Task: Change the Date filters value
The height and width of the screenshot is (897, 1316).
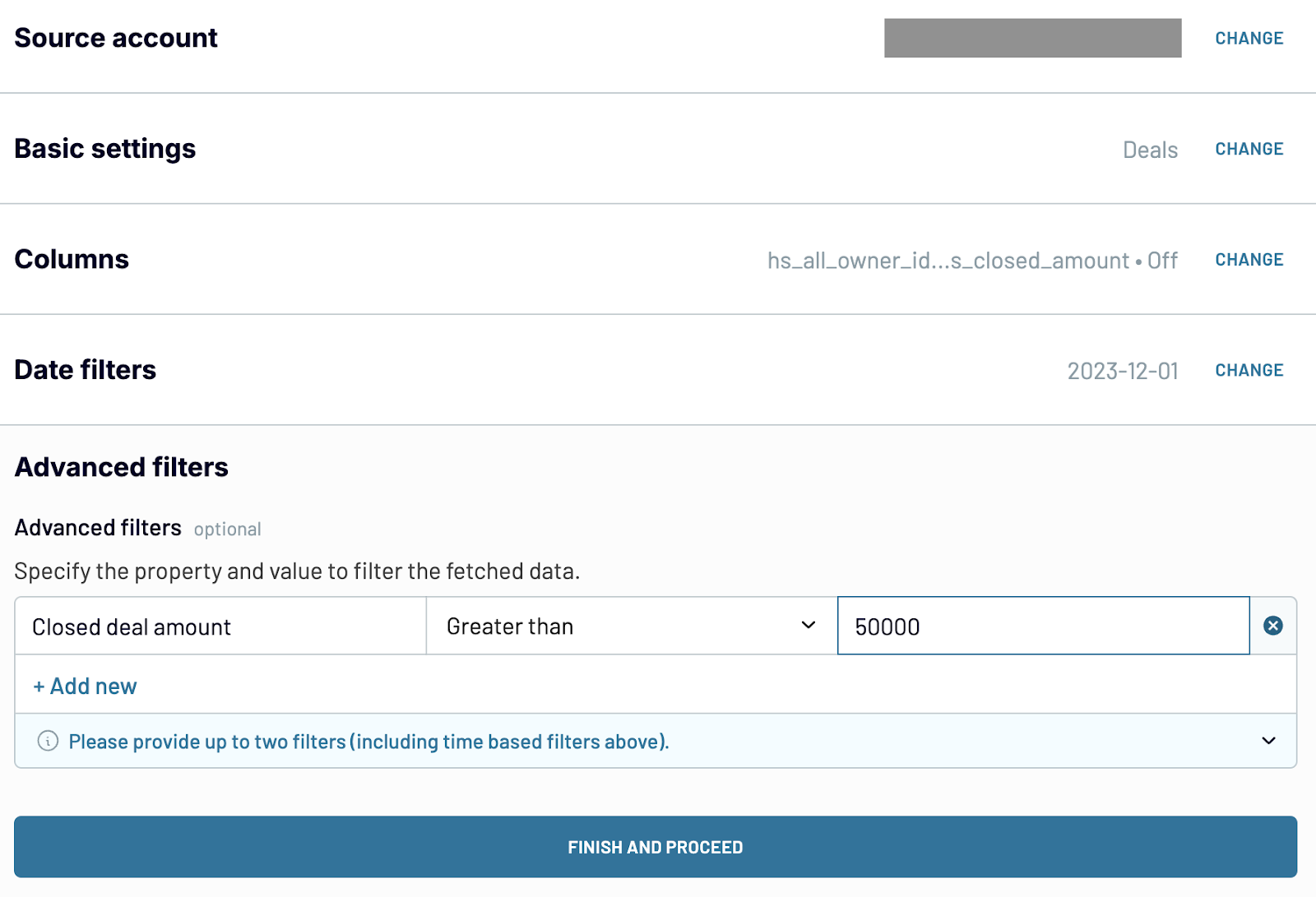Action: [1249, 370]
